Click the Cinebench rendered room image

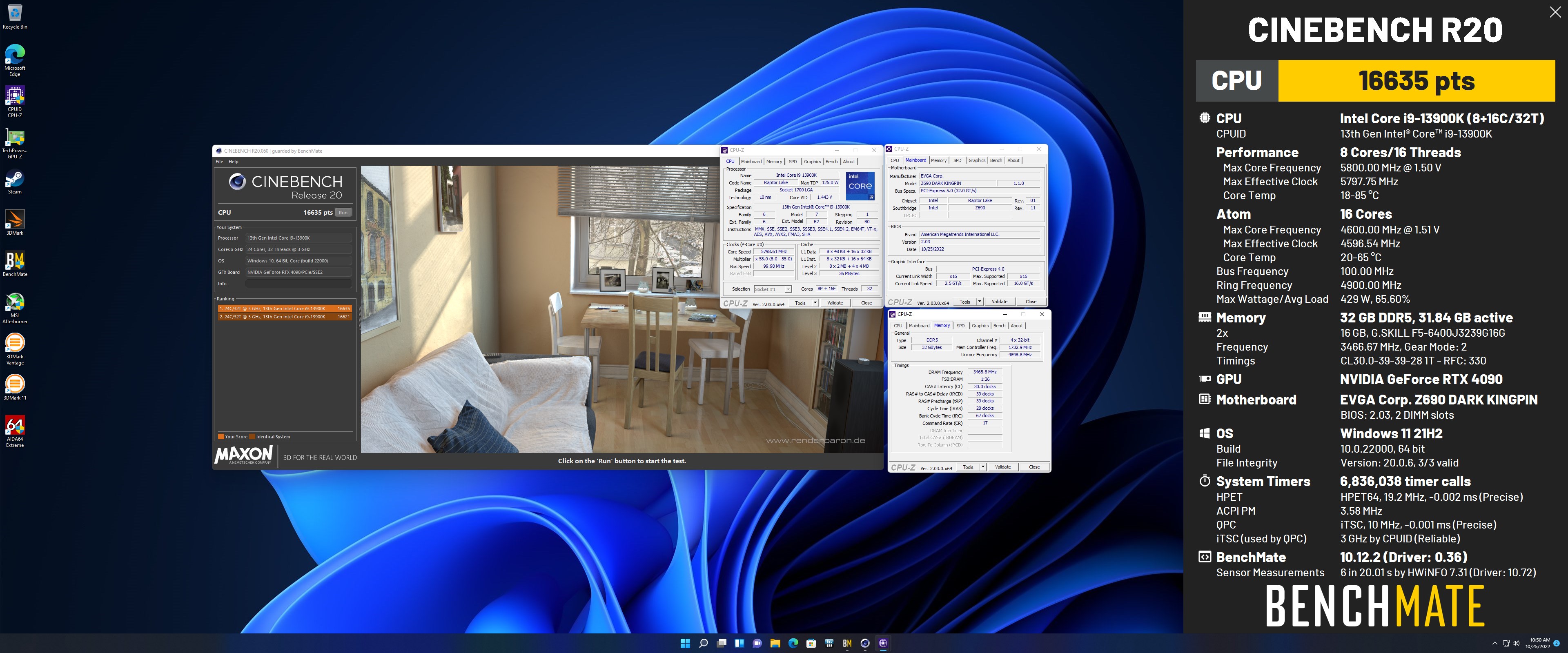(622, 309)
